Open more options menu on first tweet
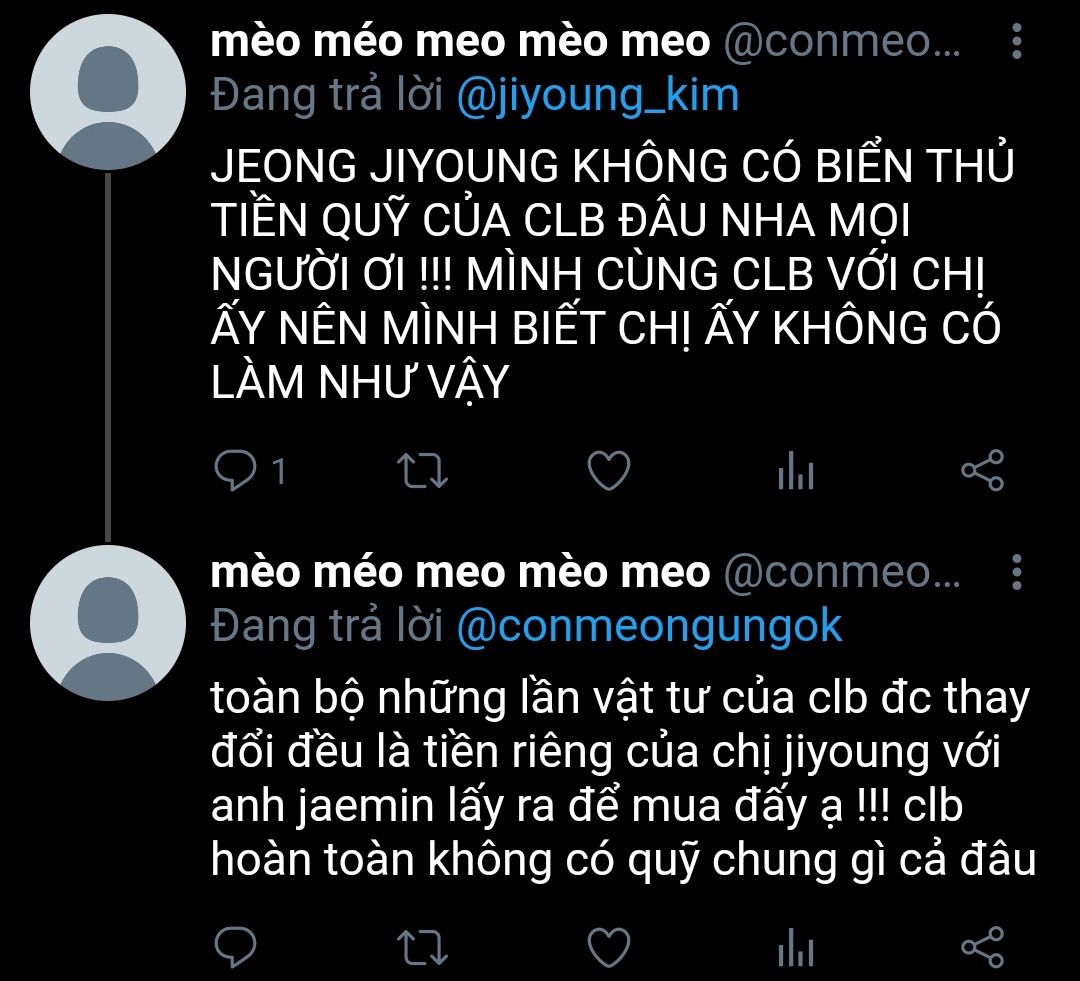 pos(1017,41)
